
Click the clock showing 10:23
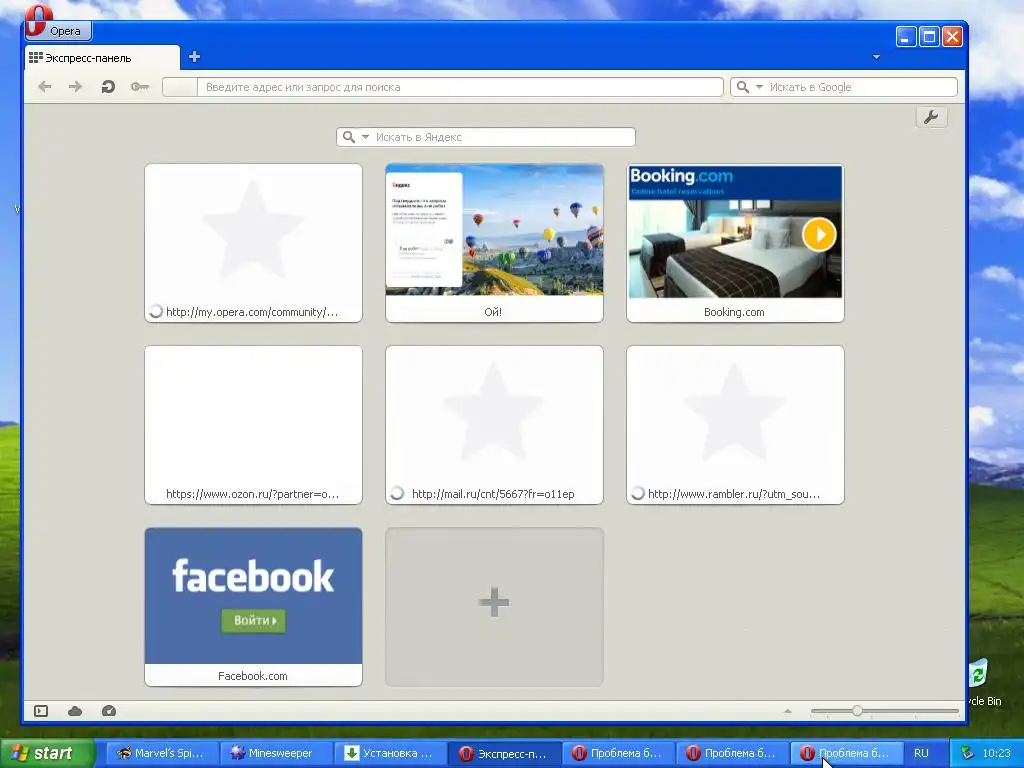[x=996, y=753]
